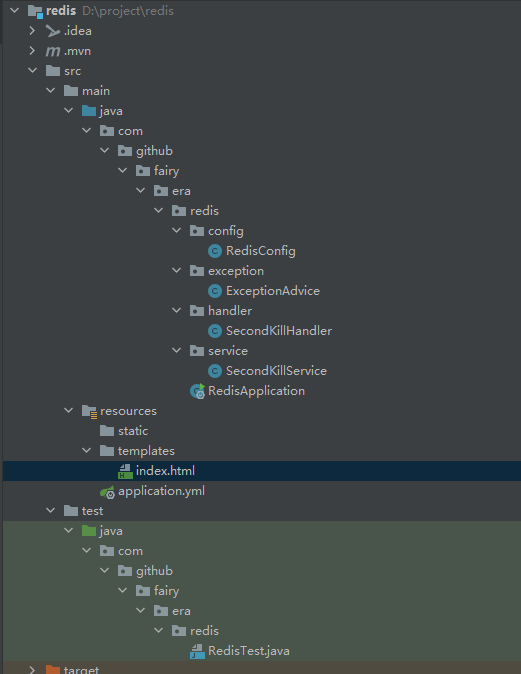Select the com package under test java
The image size is (521, 674).
(x=131, y=551)
